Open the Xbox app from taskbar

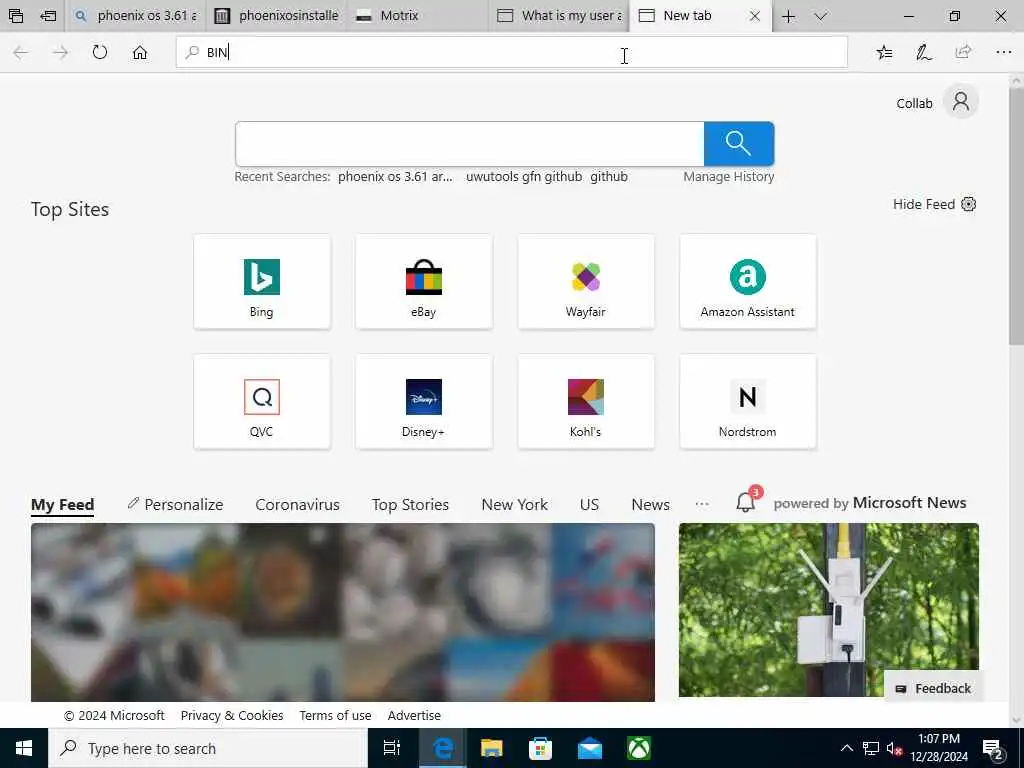click(639, 748)
